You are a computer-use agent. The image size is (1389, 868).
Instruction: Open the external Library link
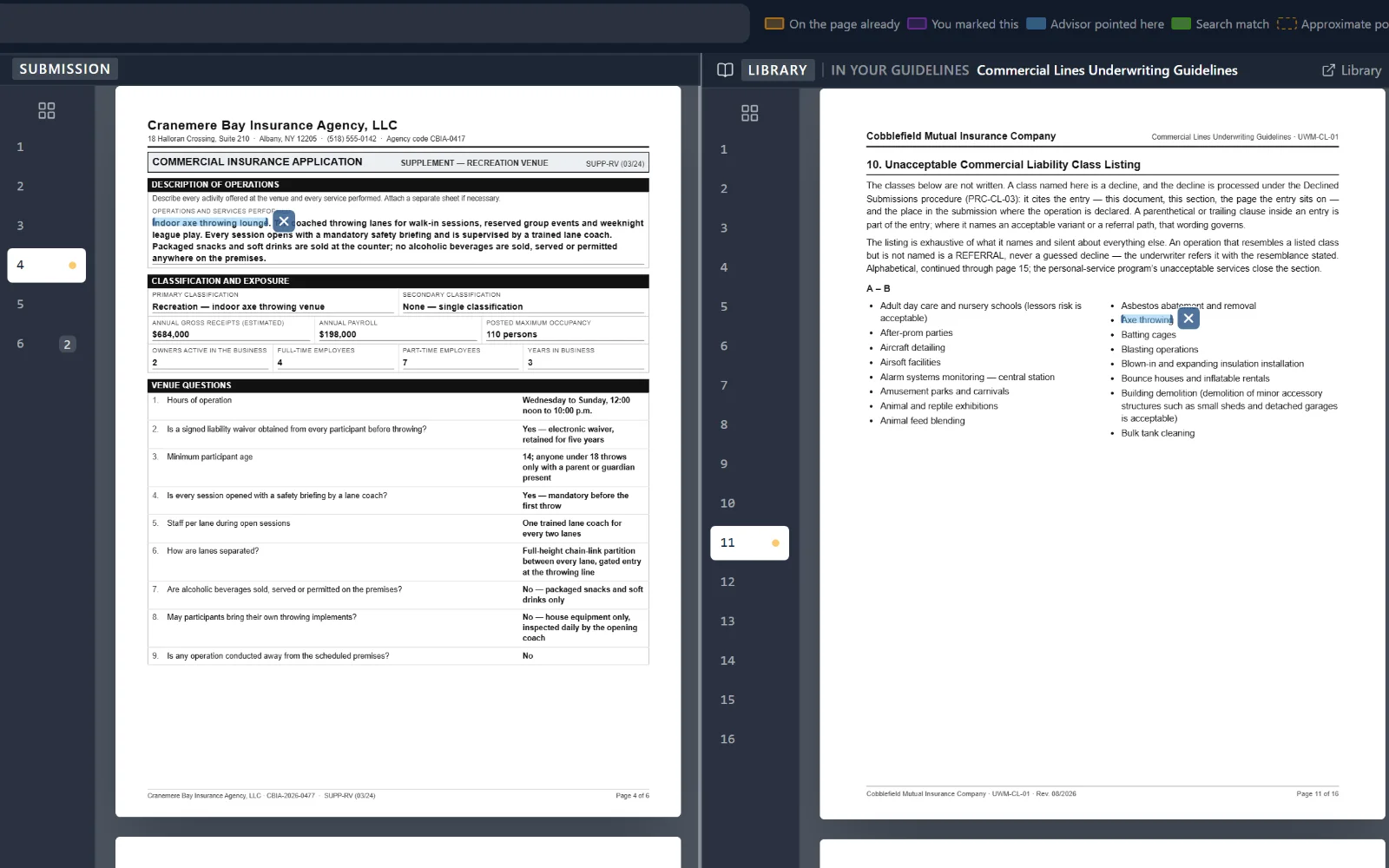tap(1352, 70)
